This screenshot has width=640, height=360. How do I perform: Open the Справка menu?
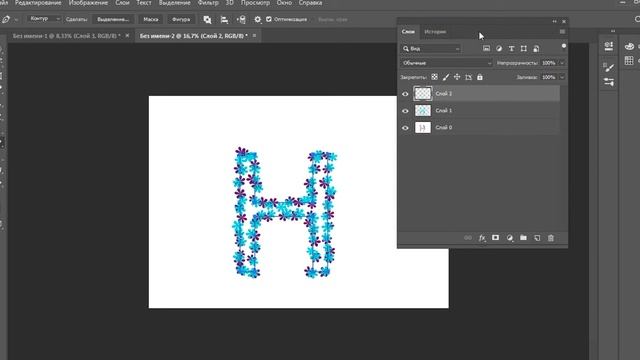tap(310, 3)
